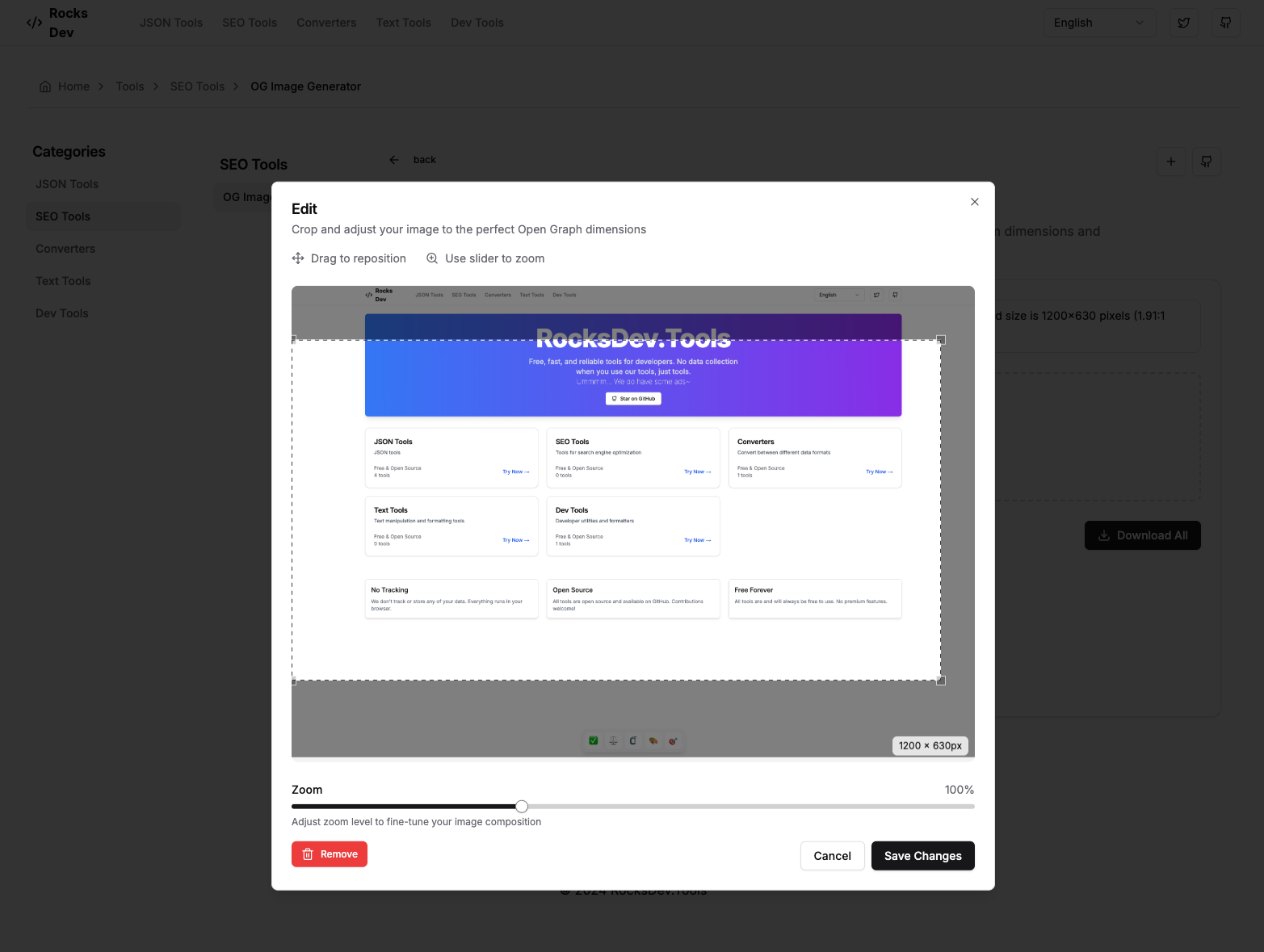Click bottom-right crop handle

pyautogui.click(x=941, y=681)
